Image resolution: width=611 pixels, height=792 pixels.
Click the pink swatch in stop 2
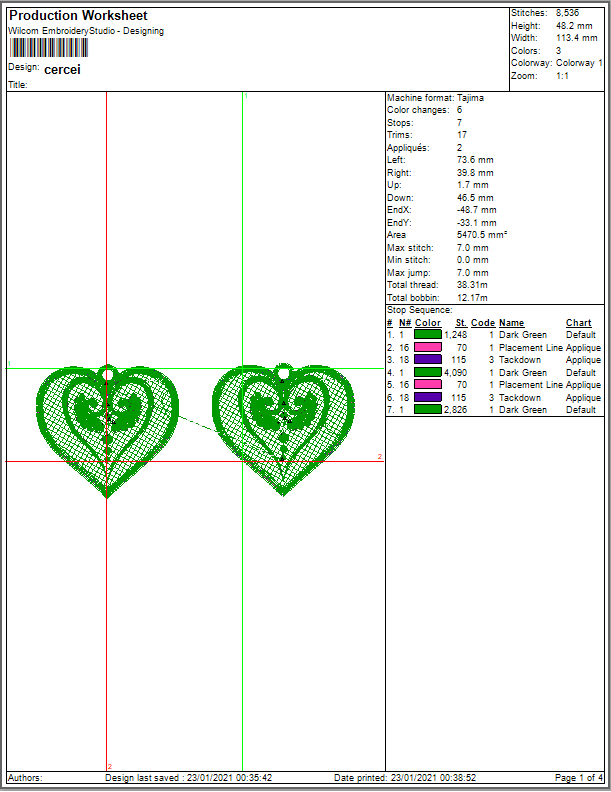pos(428,347)
